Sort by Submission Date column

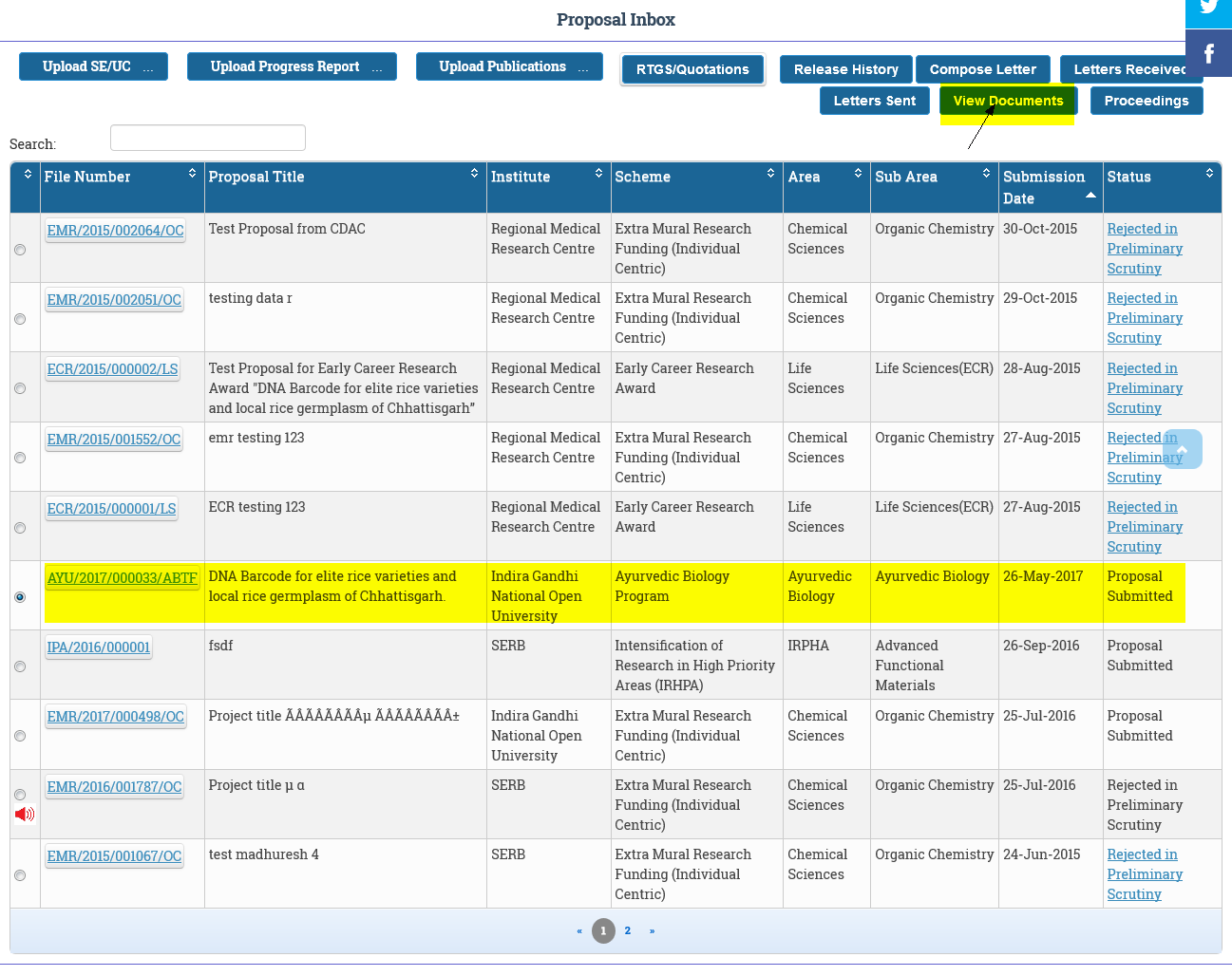pyautogui.click(x=1050, y=187)
